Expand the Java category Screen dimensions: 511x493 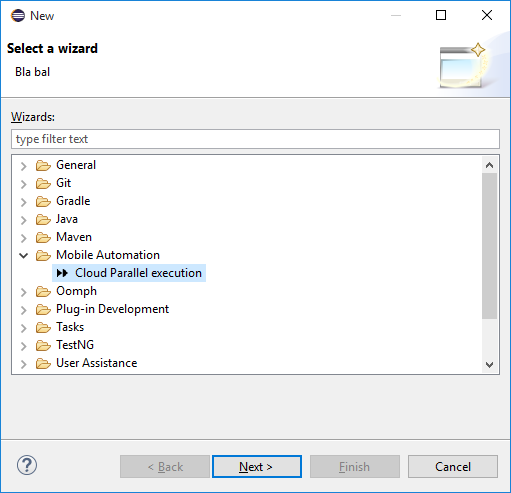pos(23,220)
